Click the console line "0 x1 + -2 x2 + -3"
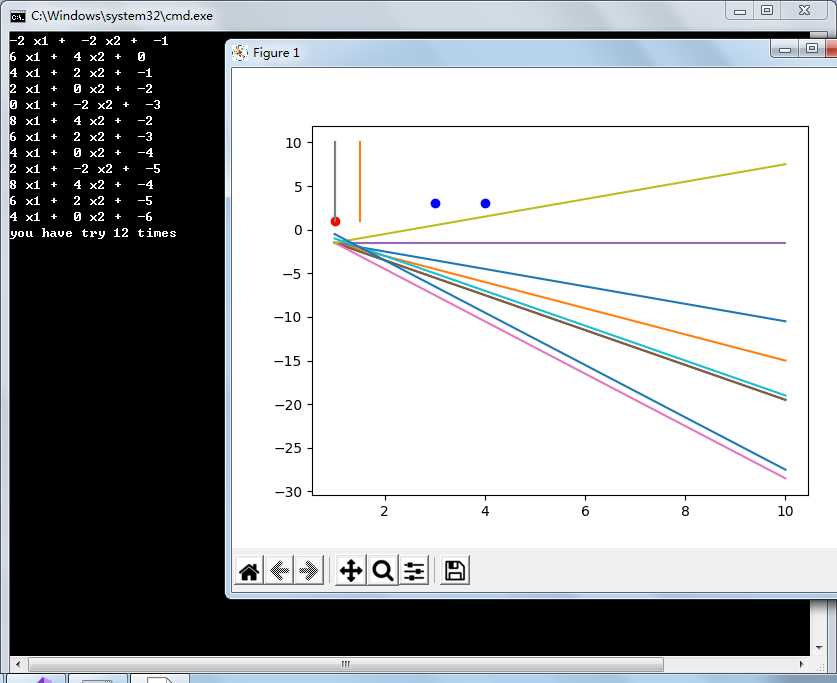This screenshot has height=683, width=837. click(x=85, y=105)
